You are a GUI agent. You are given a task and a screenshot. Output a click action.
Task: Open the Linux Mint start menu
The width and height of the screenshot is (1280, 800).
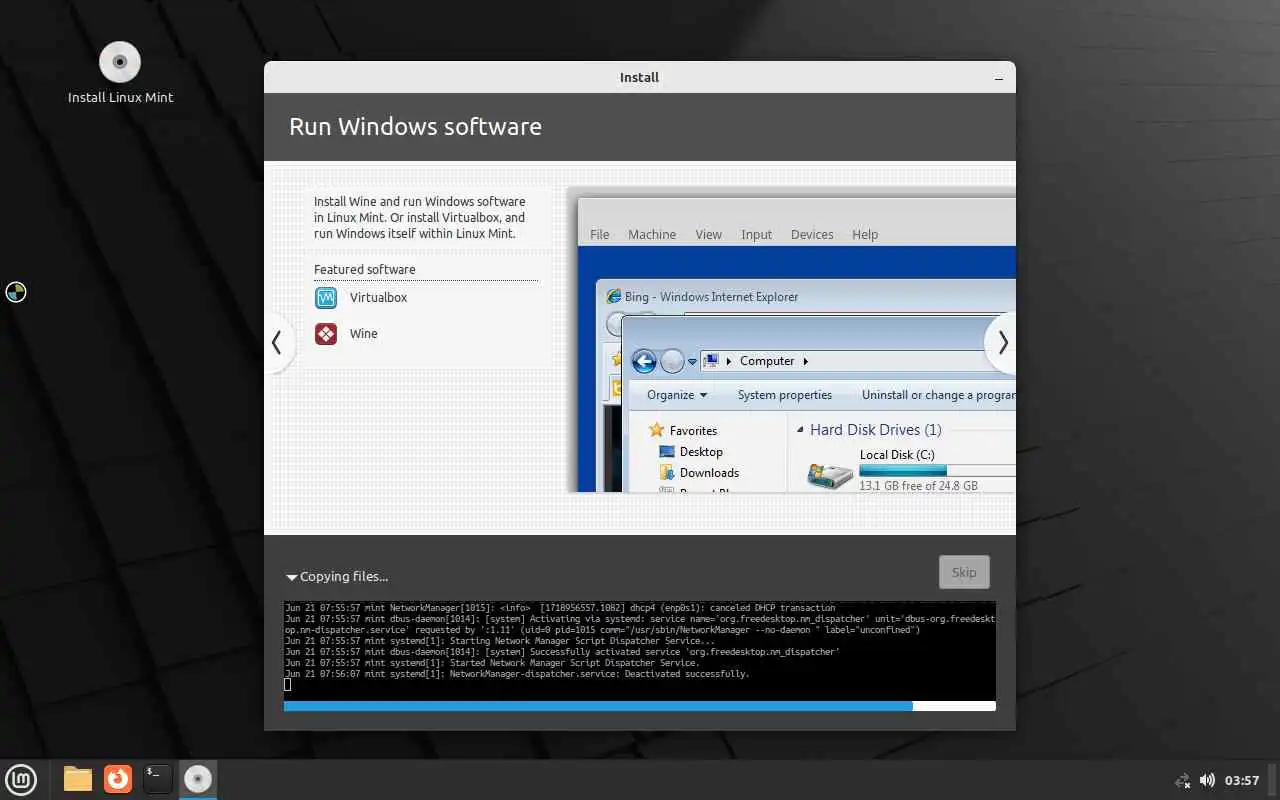point(21,779)
